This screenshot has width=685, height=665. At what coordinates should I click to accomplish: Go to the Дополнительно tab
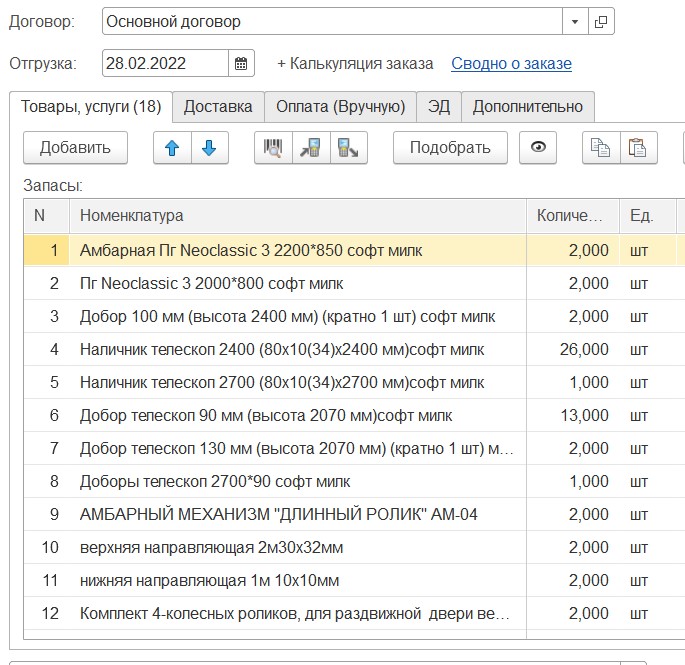click(x=527, y=107)
